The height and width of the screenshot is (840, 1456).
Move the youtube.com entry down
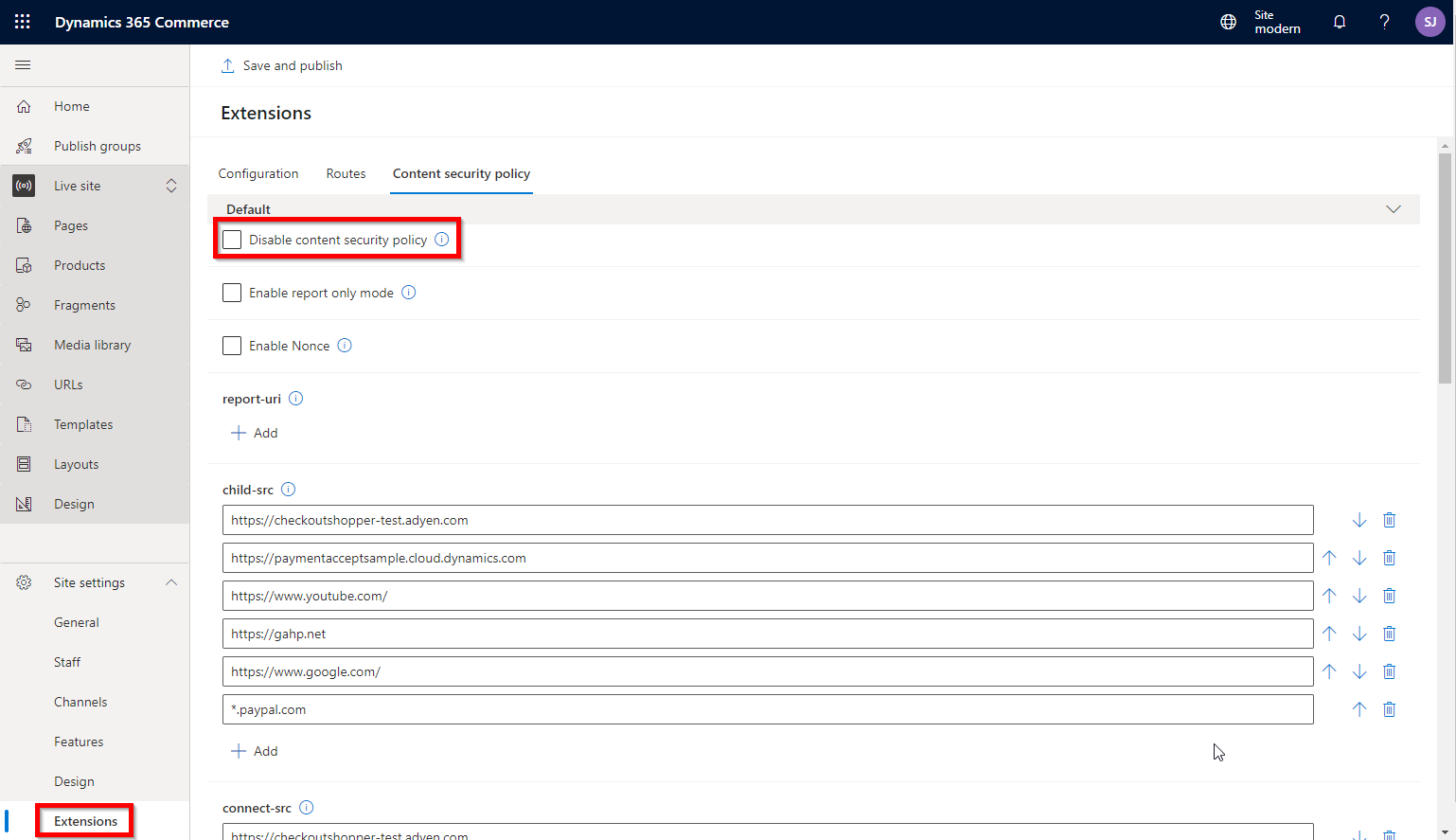pyautogui.click(x=1359, y=596)
